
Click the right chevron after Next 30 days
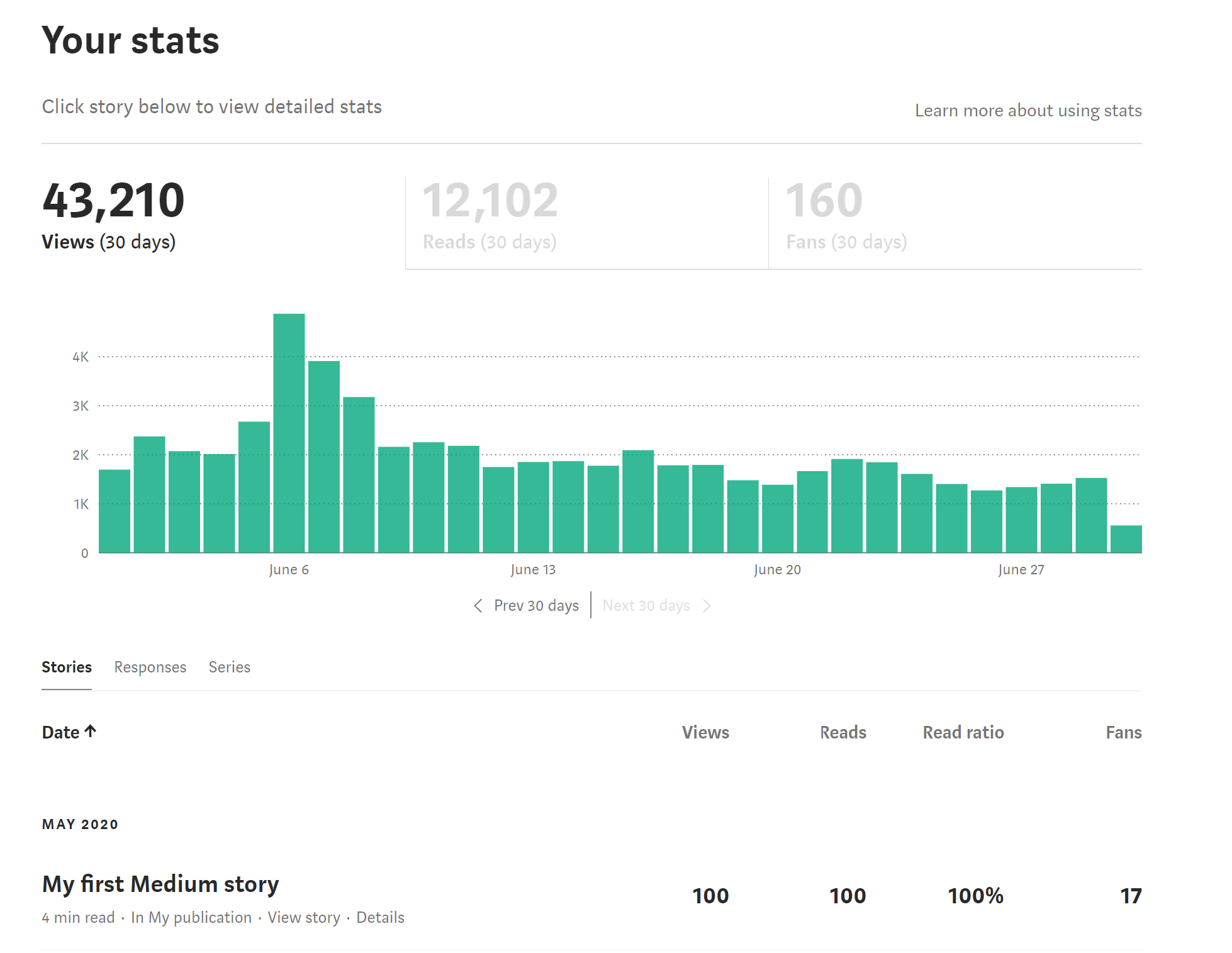click(x=707, y=606)
